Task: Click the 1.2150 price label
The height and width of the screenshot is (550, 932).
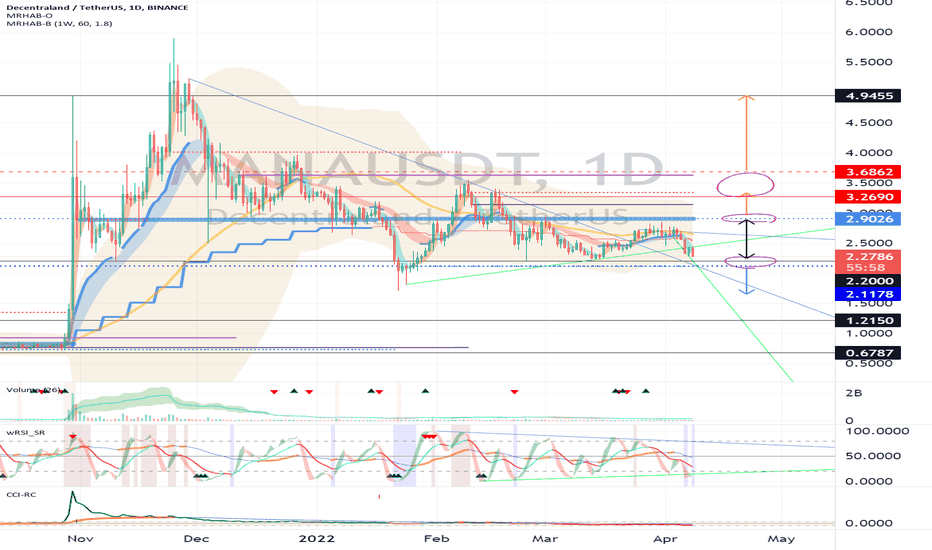Action: pyautogui.click(x=868, y=320)
